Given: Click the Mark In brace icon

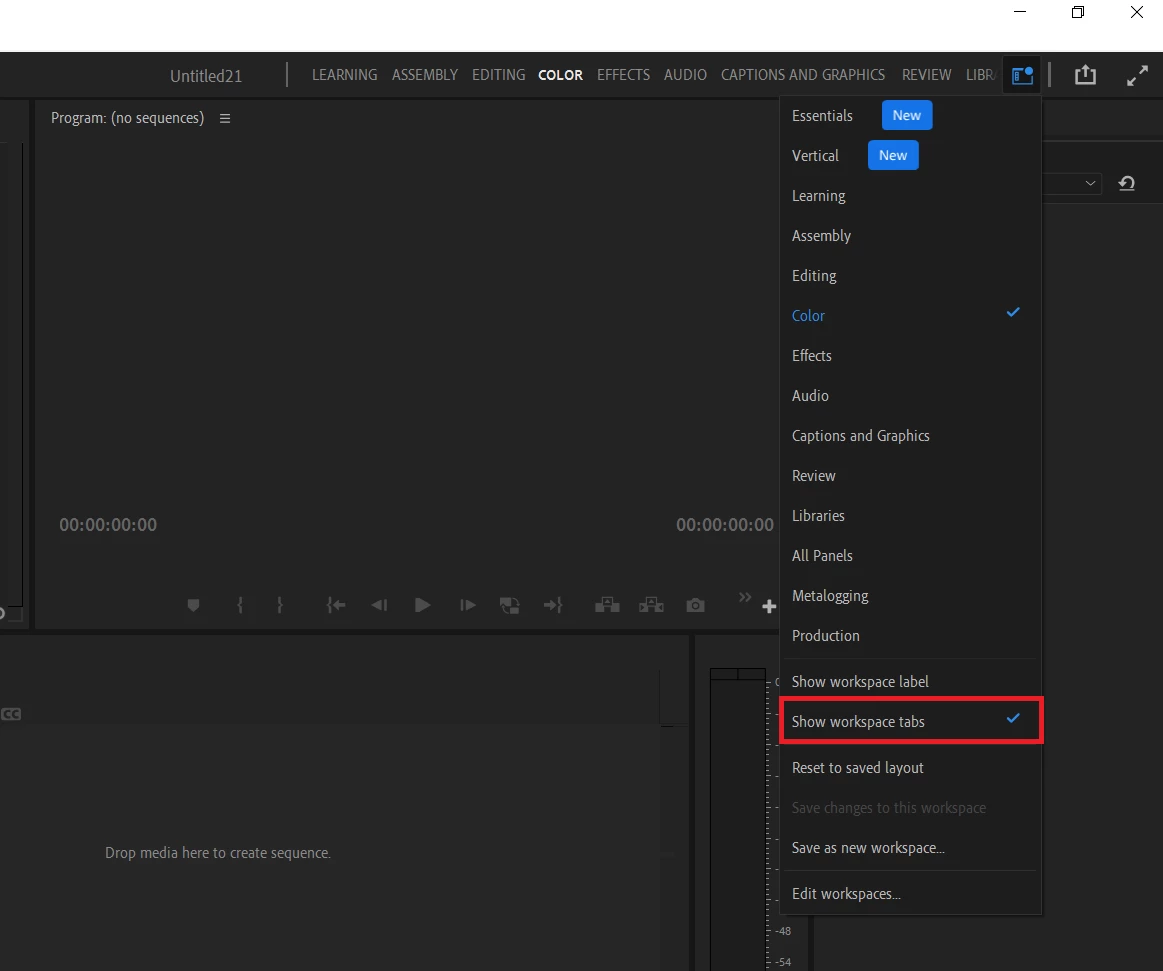Looking at the screenshot, I should (240, 605).
